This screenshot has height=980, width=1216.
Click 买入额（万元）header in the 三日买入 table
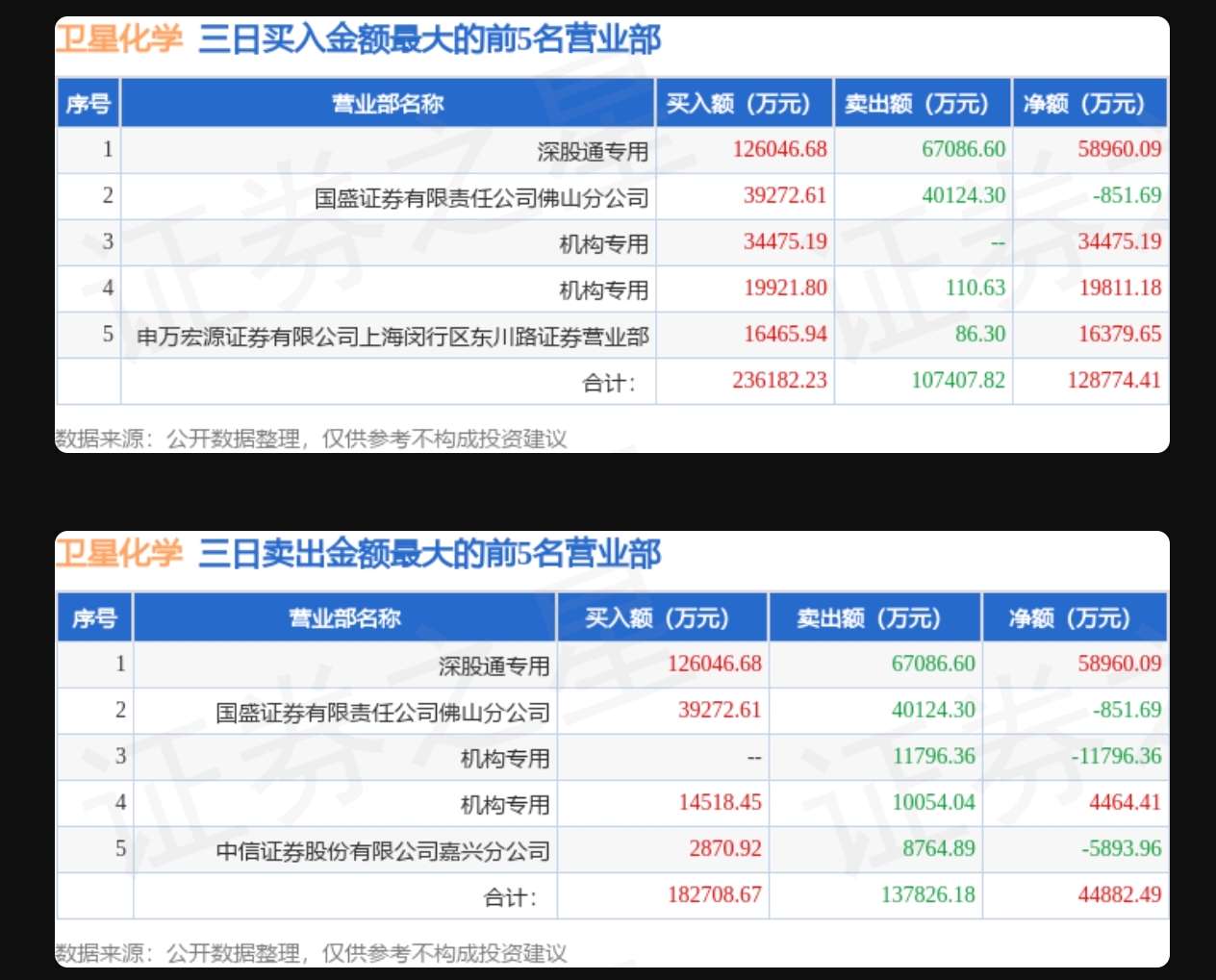point(745,103)
